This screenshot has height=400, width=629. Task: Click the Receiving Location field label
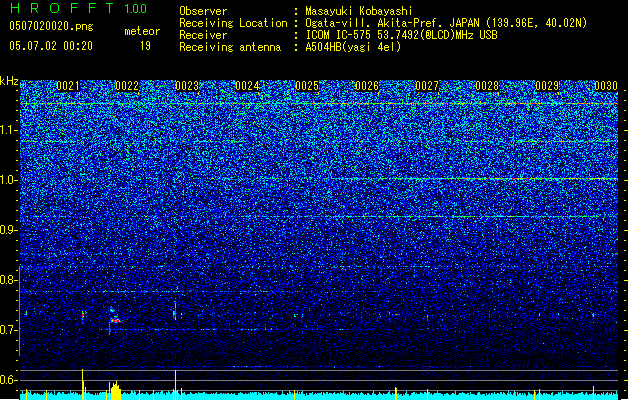pyautogui.click(x=233, y=23)
